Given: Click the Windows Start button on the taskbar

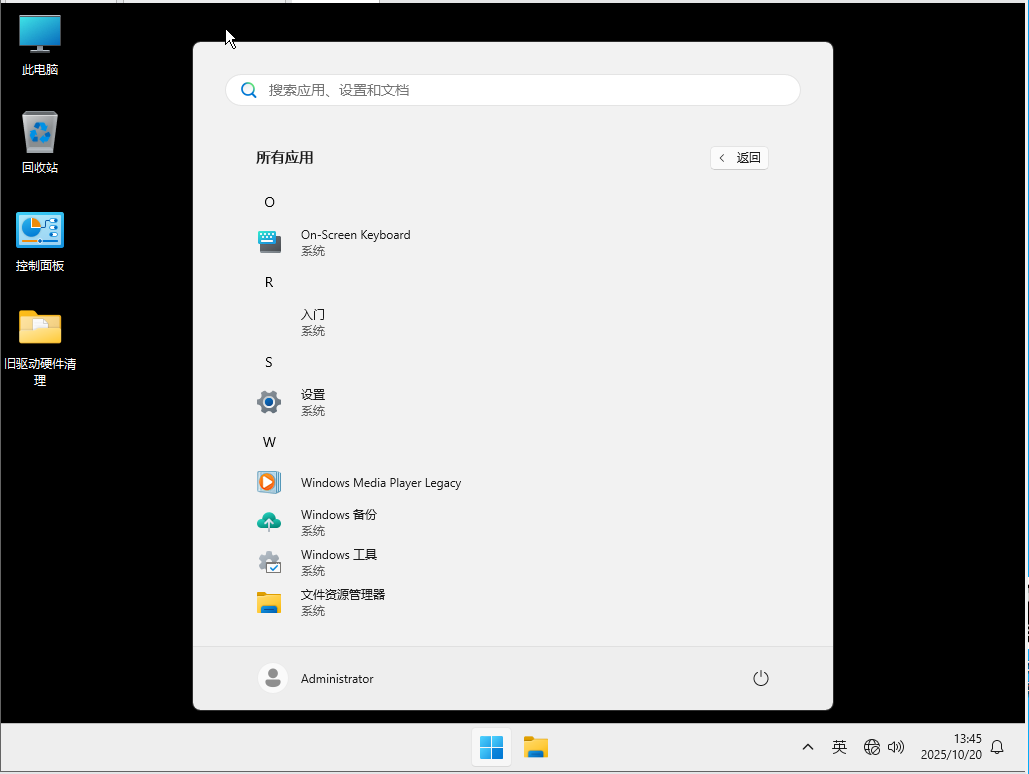Looking at the screenshot, I should point(491,747).
